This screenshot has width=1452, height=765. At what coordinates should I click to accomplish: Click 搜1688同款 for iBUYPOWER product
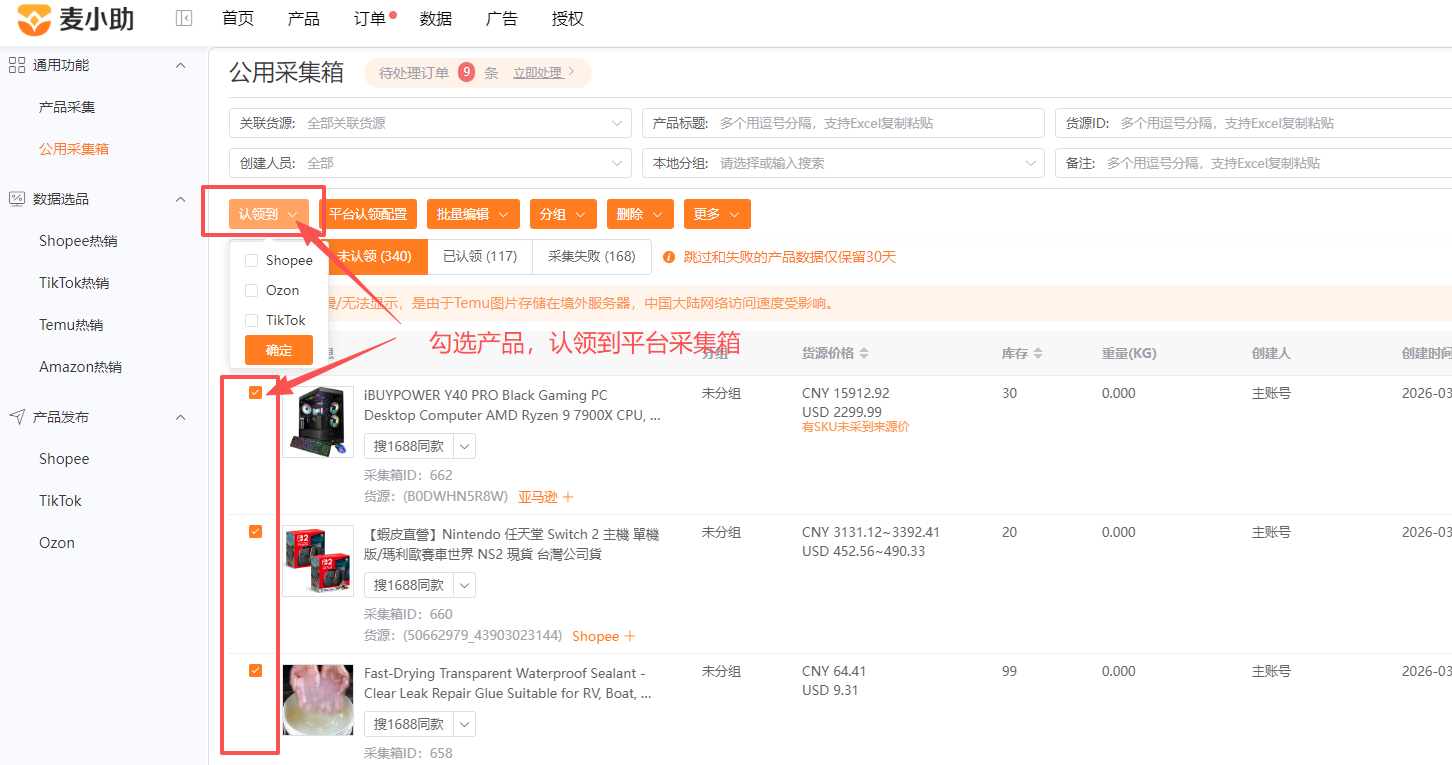[409, 446]
